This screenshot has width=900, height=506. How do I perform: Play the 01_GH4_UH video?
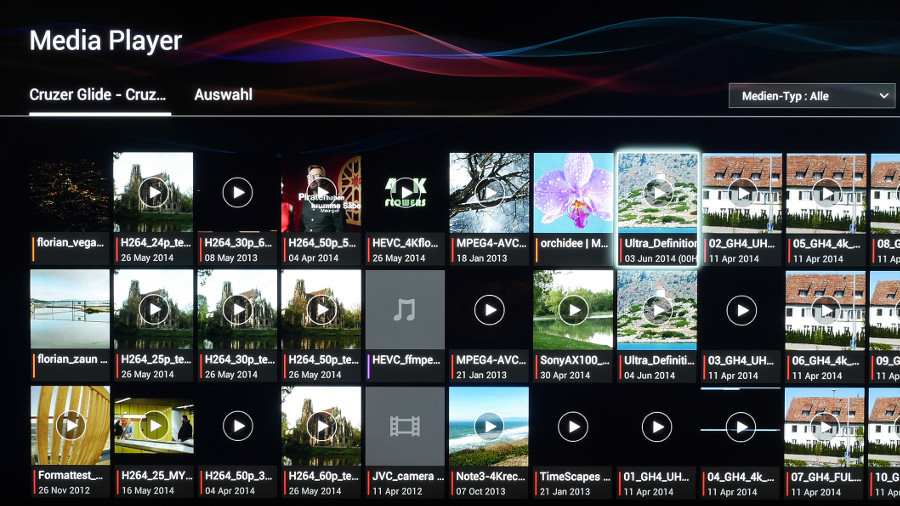[x=657, y=427]
